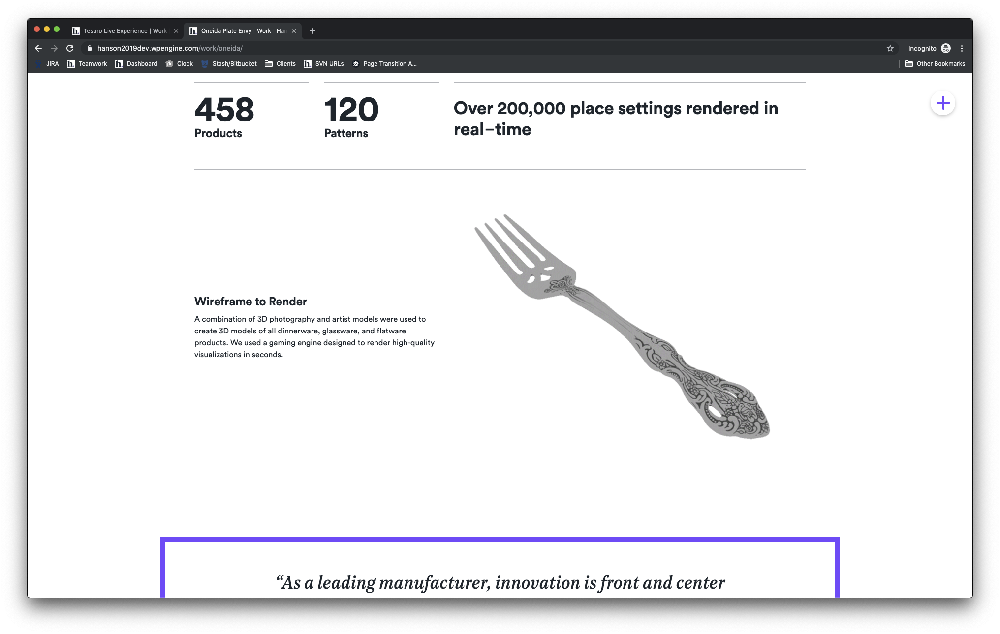This screenshot has height=634, width=1000.
Task: Click the browser forward arrow
Action: 54,48
